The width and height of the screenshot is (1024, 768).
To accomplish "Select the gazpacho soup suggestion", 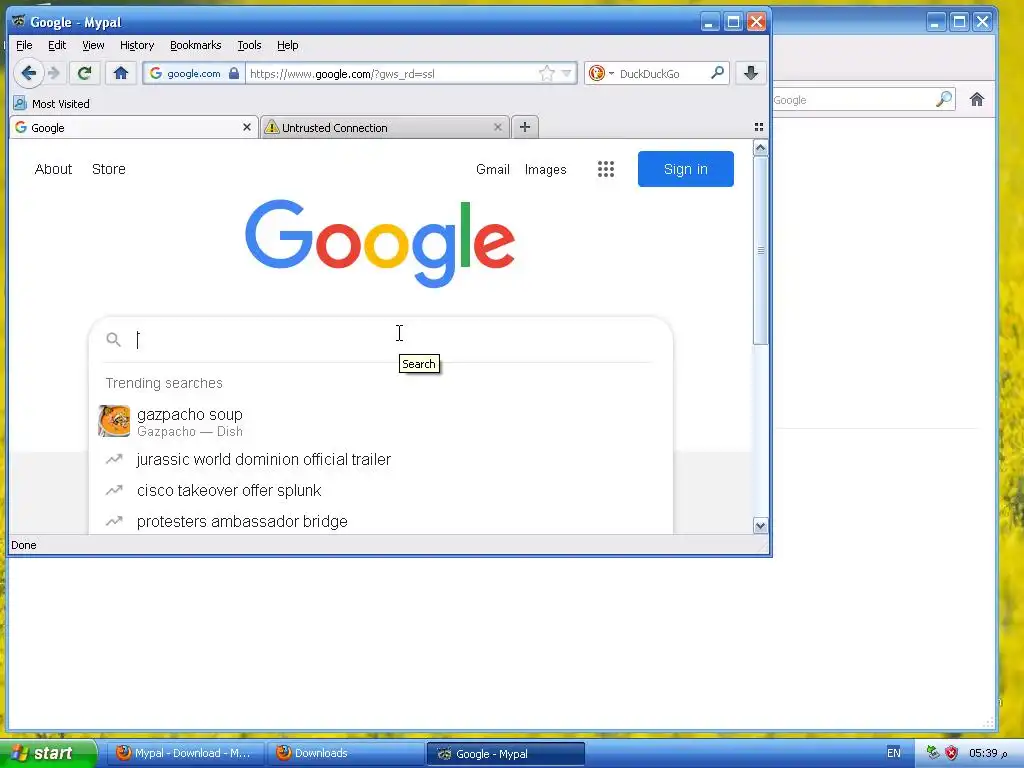I will tap(381, 421).
